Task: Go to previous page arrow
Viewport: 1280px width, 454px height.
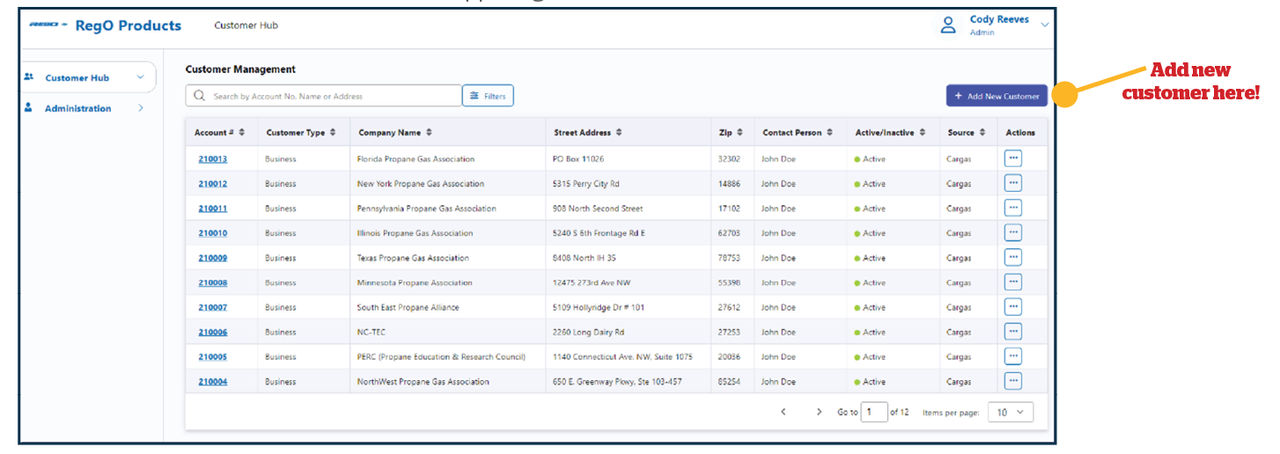Action: coord(783,412)
